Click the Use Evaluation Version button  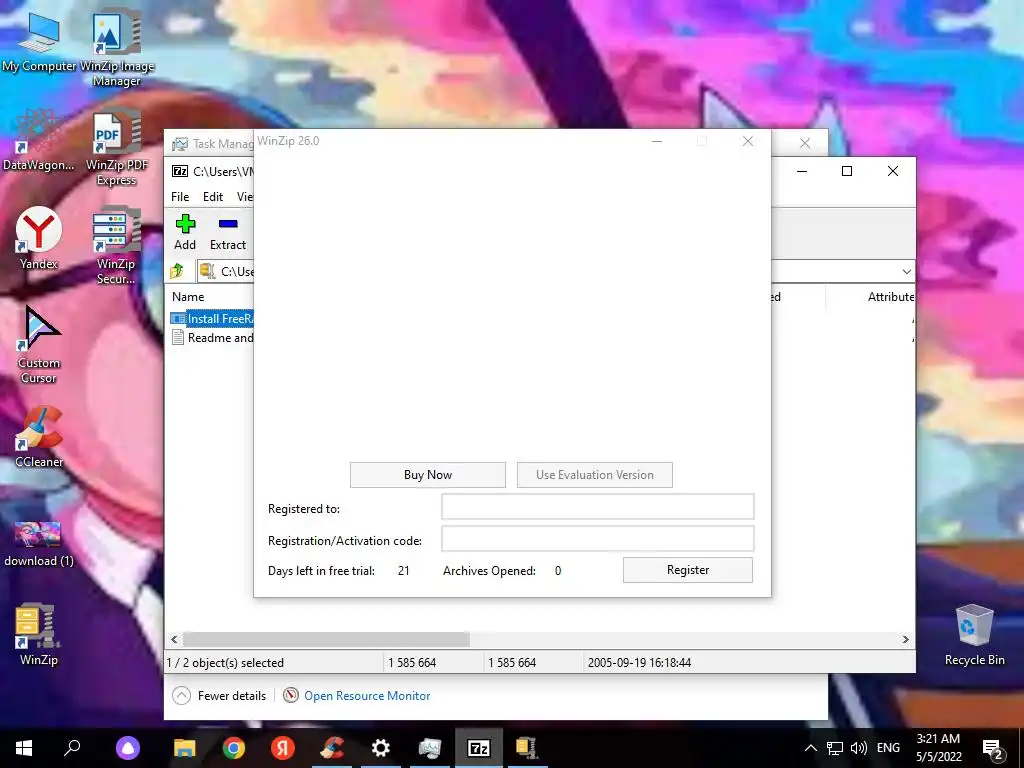click(594, 475)
